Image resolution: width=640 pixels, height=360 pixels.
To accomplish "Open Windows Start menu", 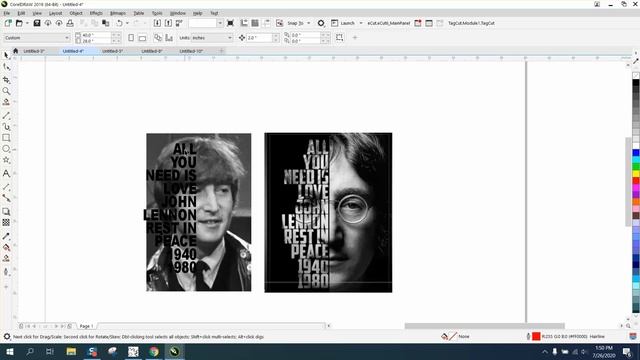I will click(9, 351).
